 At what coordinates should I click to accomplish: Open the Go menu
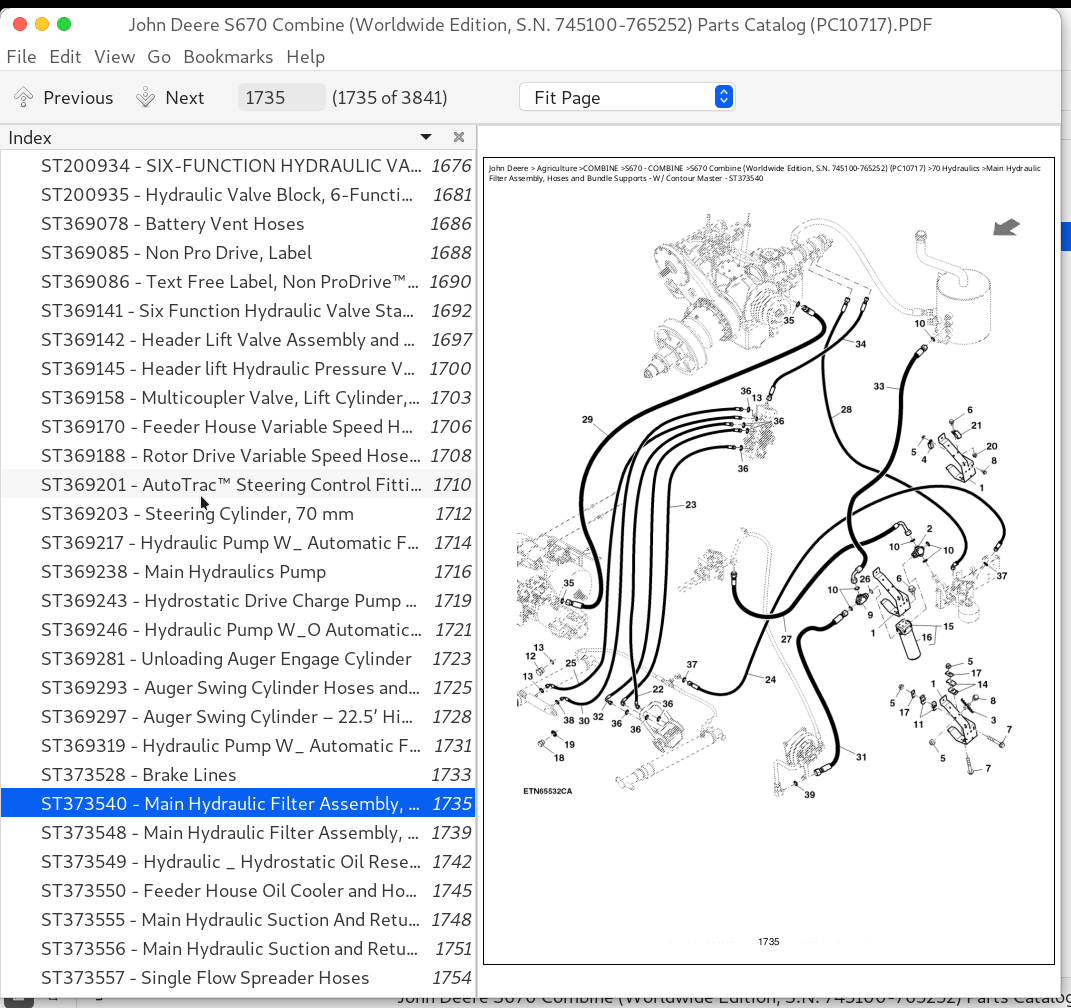click(x=159, y=57)
